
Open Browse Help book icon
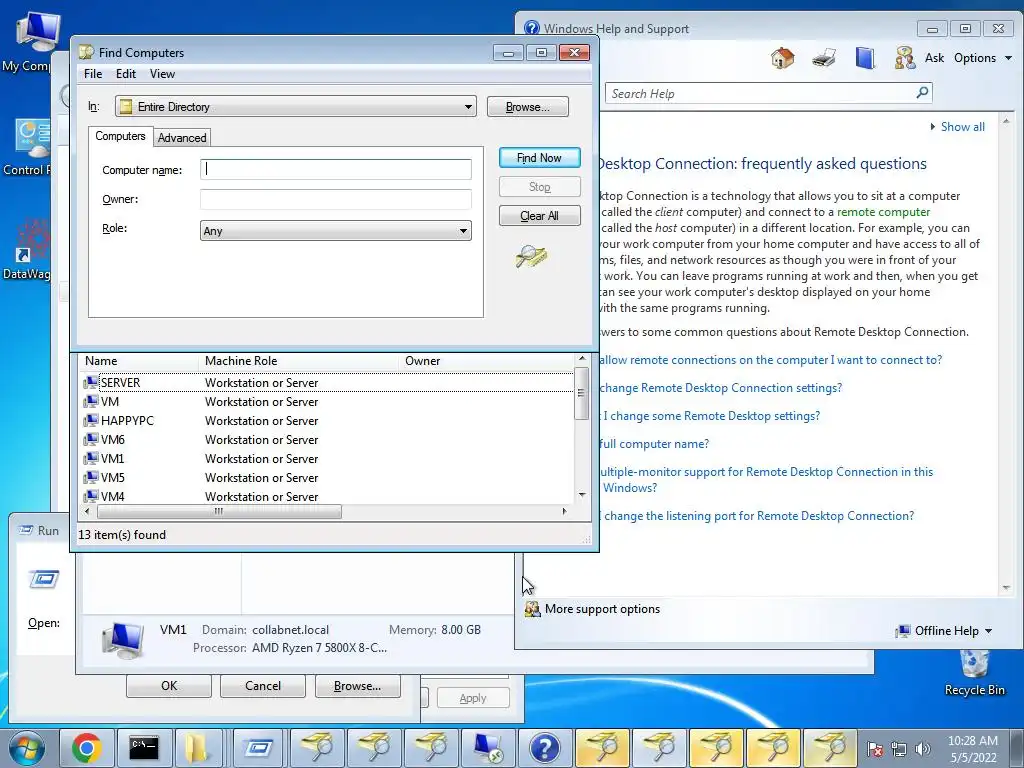(x=865, y=58)
